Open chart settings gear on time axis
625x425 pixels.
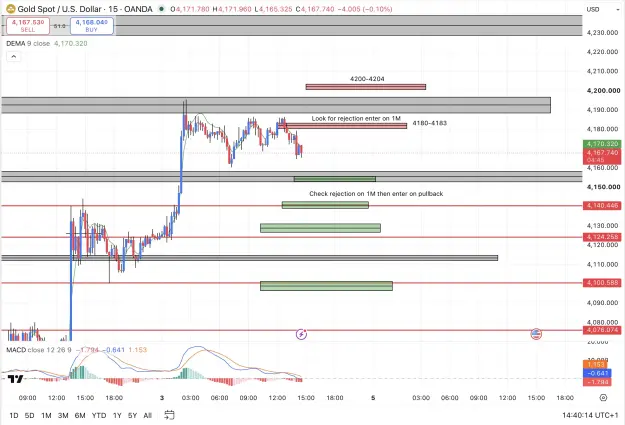click(x=603, y=397)
